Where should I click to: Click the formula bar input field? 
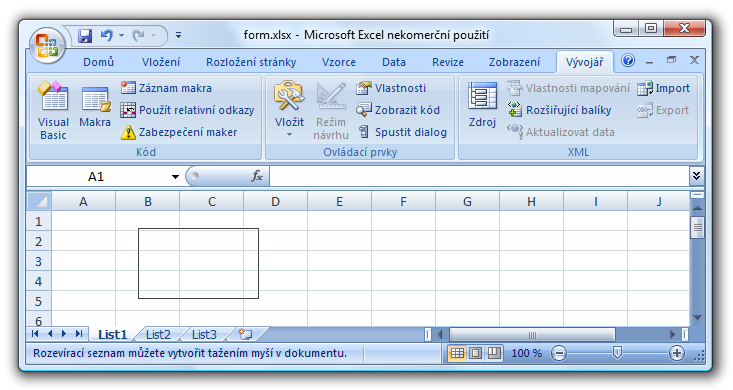pos(479,176)
